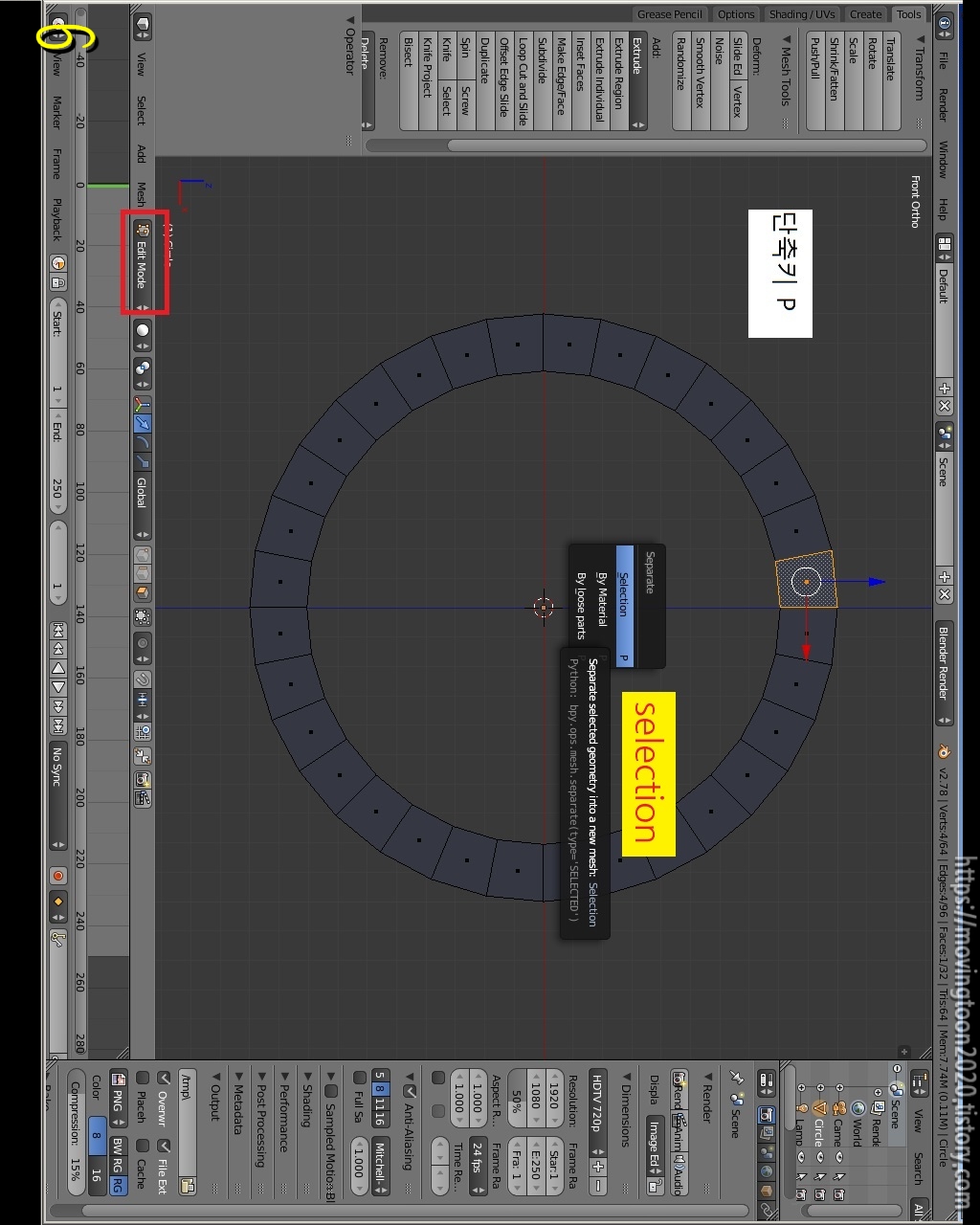Enable scale manipulator icon
Screen dimensions: 980x1225
pos(143,461)
